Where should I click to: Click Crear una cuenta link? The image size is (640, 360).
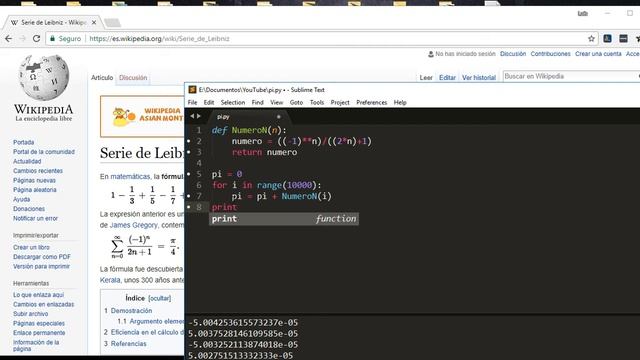pos(598,54)
